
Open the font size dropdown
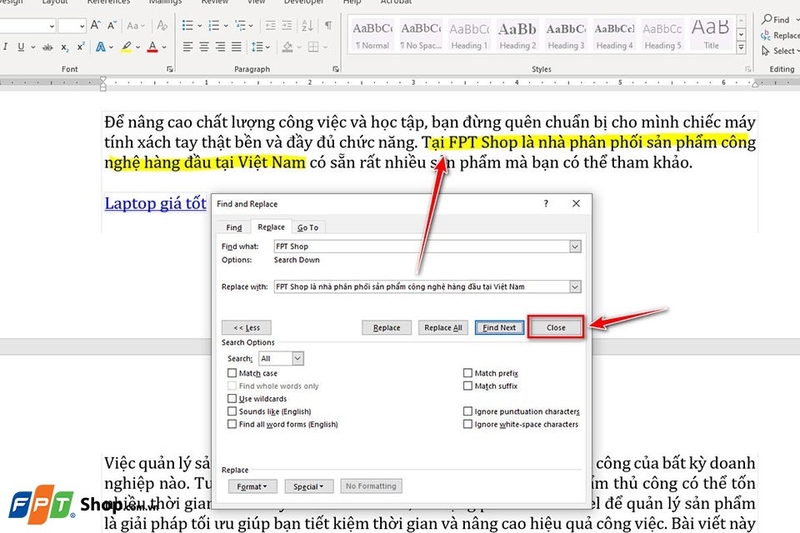click(82, 25)
